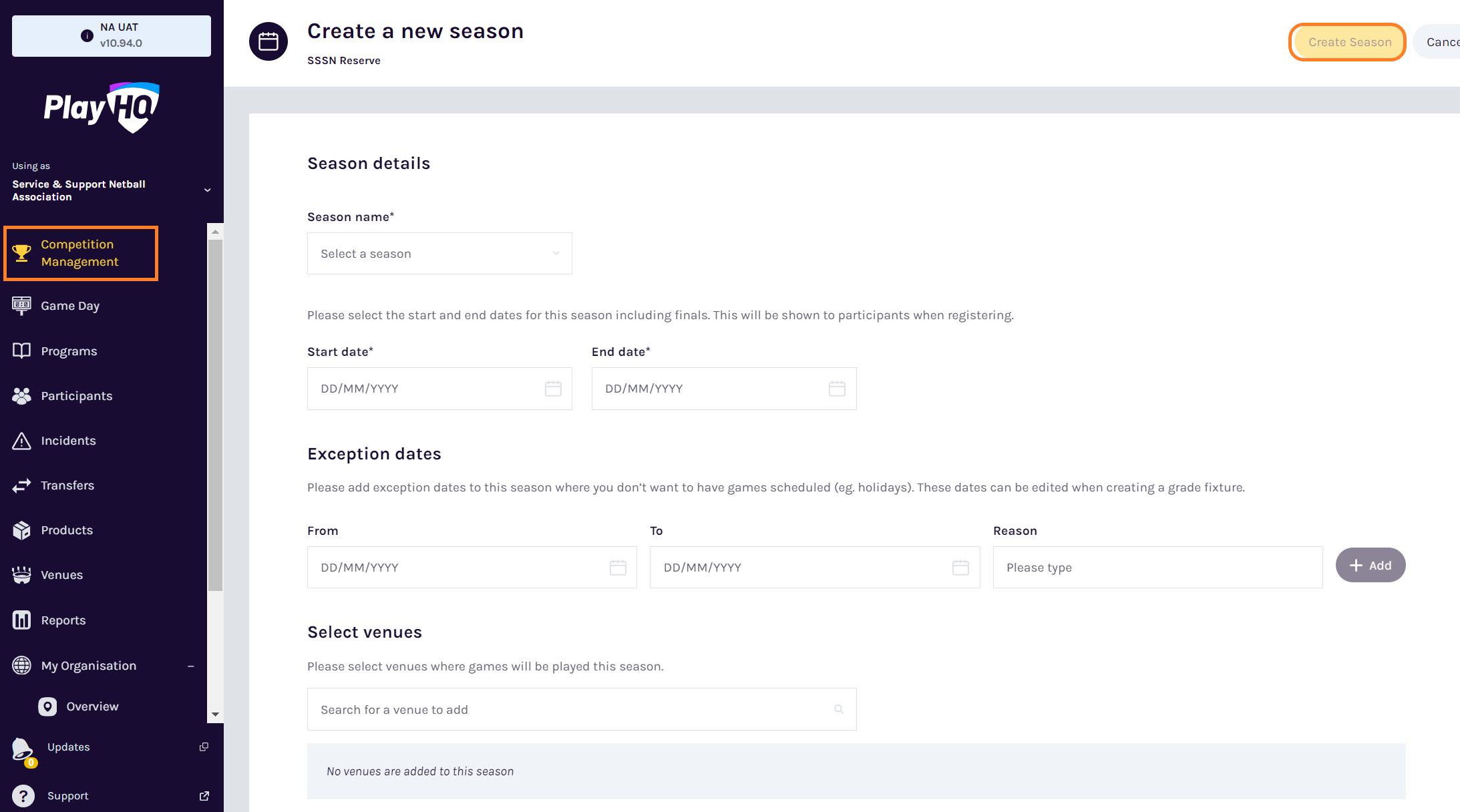Screen dimensions: 1460x812
Task: Click the sidebar scroll down arrow
Action: point(215,715)
